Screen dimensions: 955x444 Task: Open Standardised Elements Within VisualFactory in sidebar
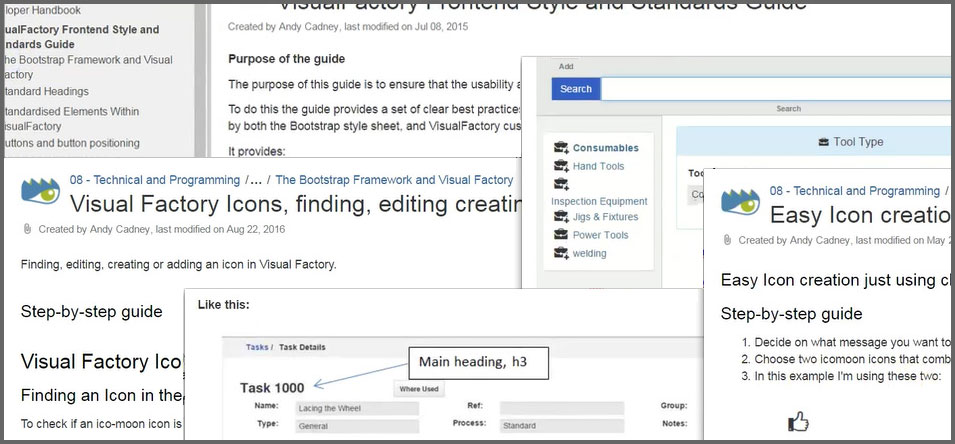click(x=72, y=119)
